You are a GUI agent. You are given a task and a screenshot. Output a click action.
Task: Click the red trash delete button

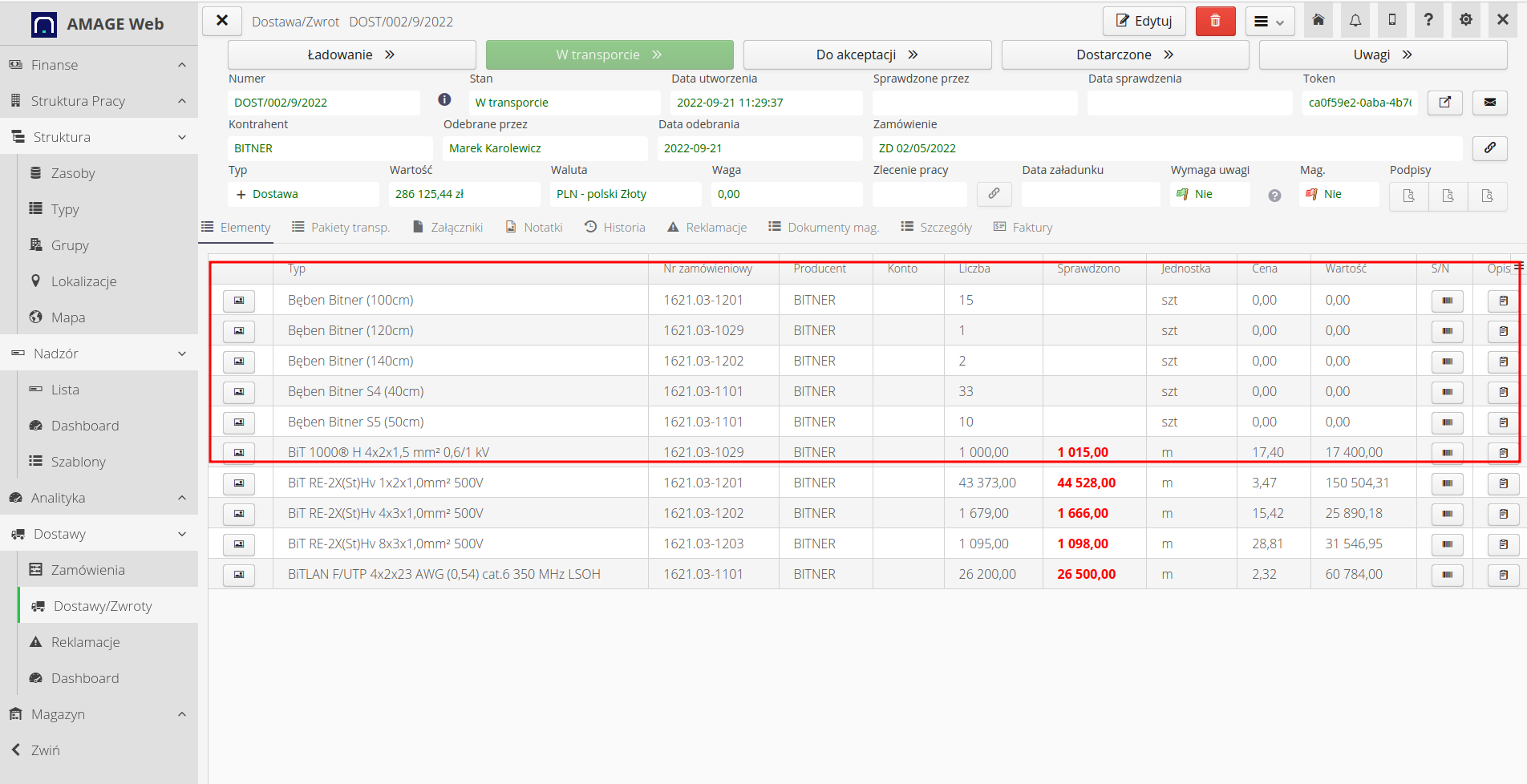pos(1215,21)
